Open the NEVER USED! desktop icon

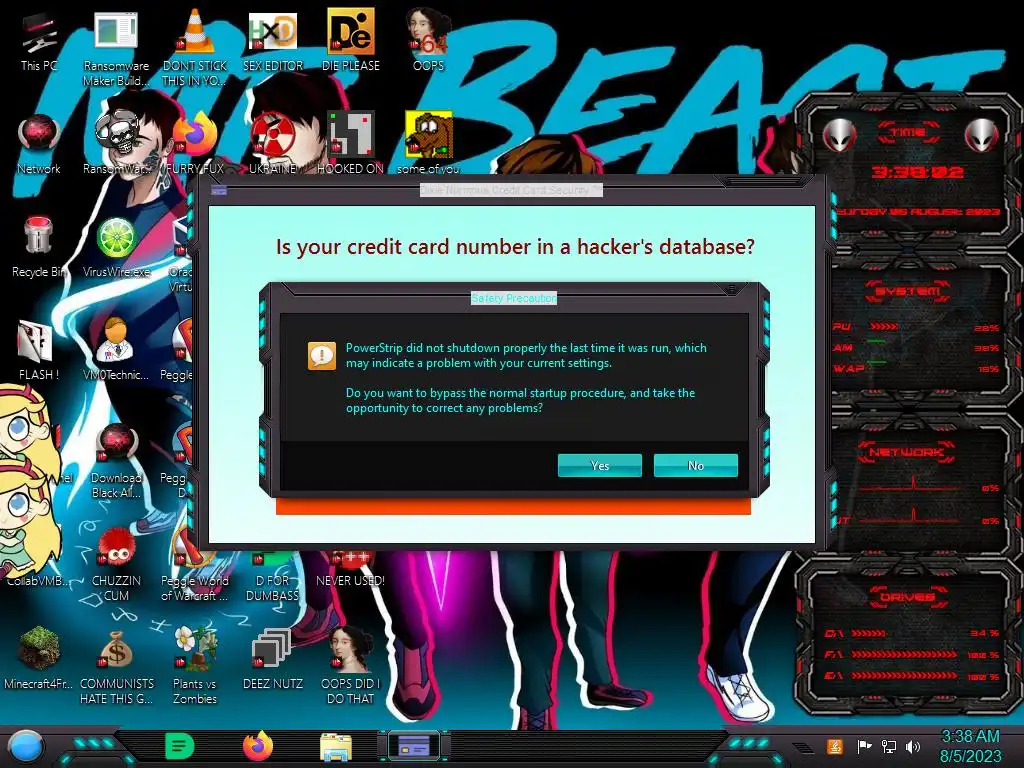351,569
